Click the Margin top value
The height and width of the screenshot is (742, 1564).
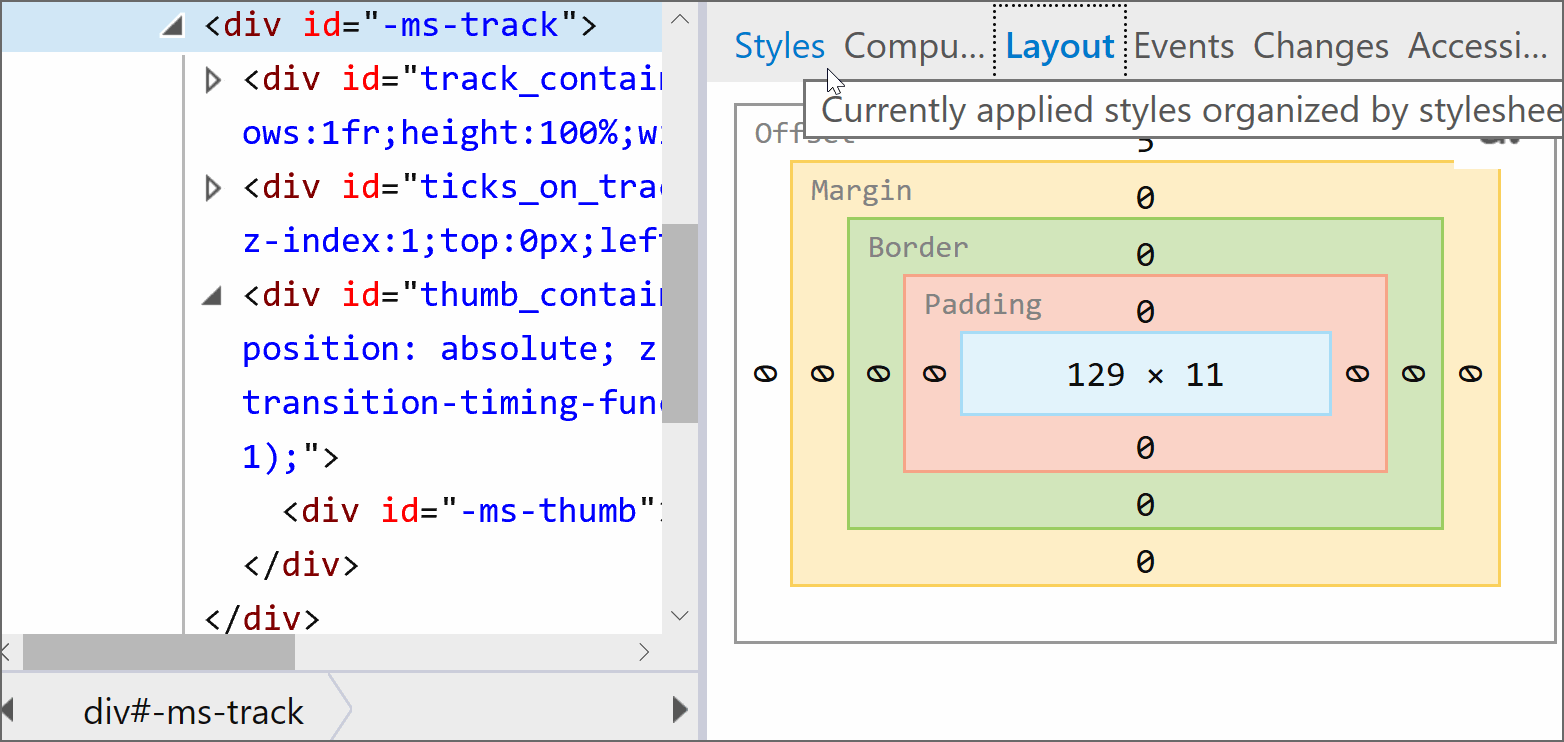tap(1145, 198)
